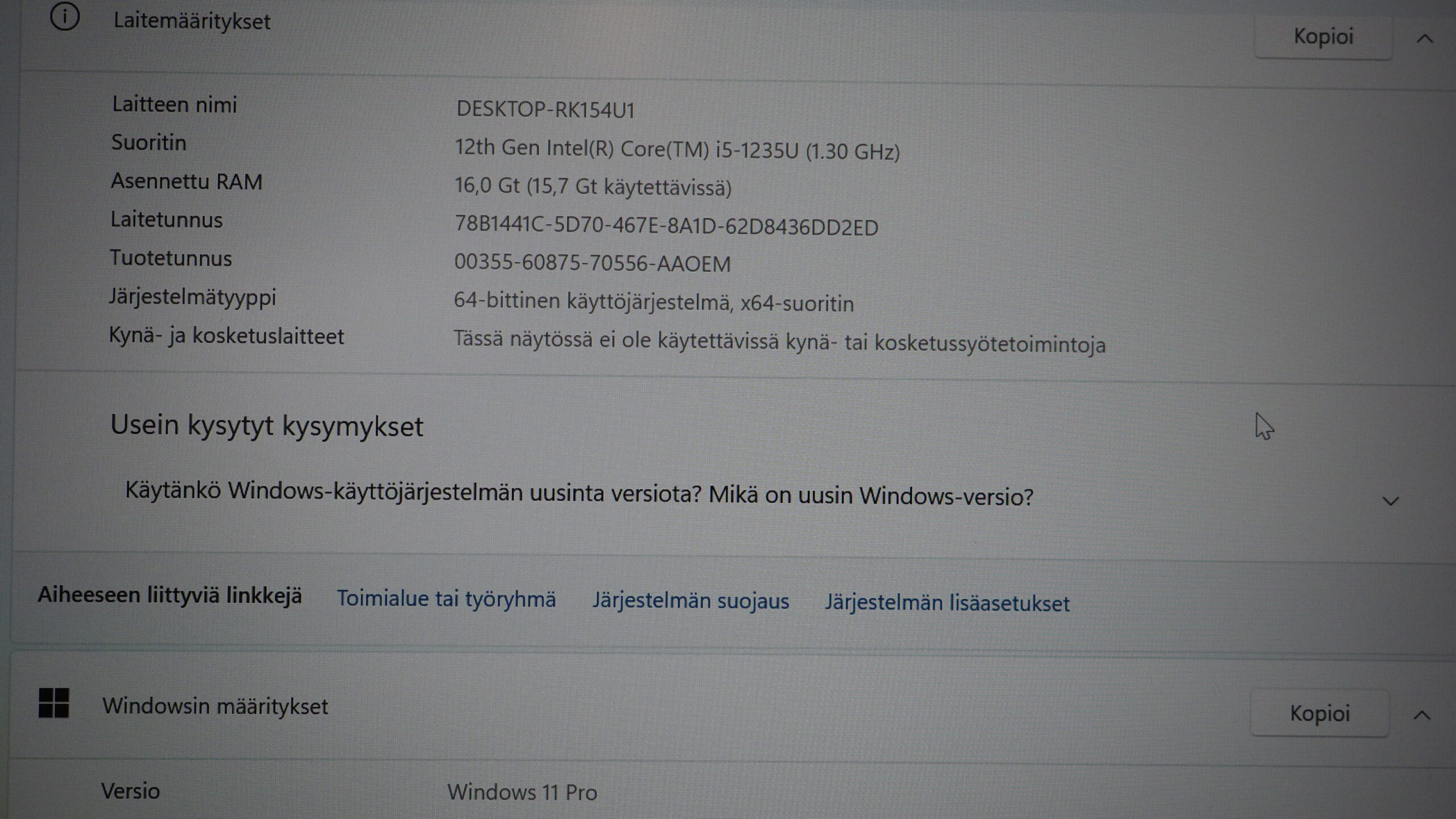The width and height of the screenshot is (1456, 819).
Task: Click the installed RAM value 16,0 Gt
Action: click(x=593, y=187)
